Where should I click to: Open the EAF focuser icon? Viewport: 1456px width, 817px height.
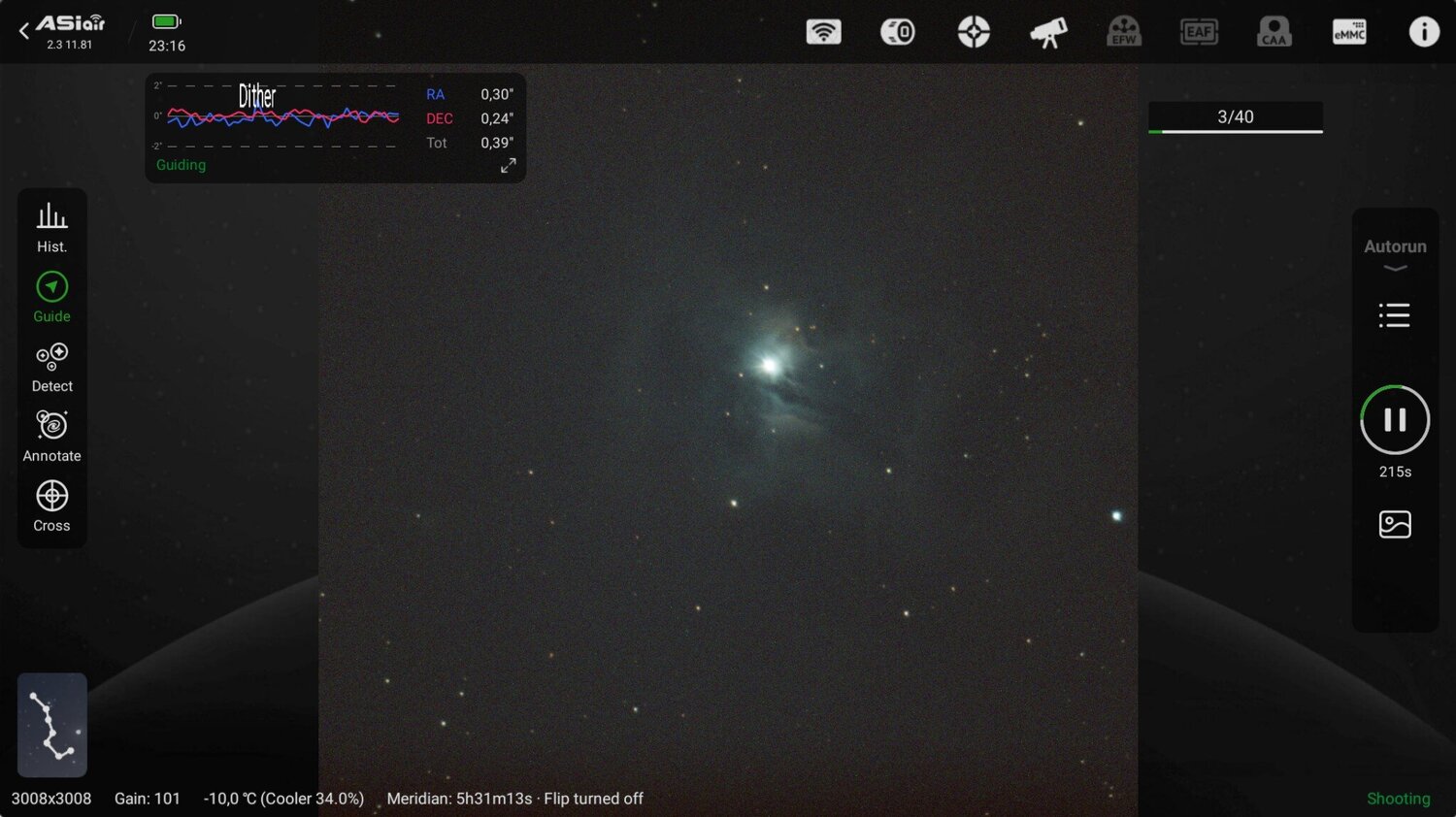[x=1199, y=32]
